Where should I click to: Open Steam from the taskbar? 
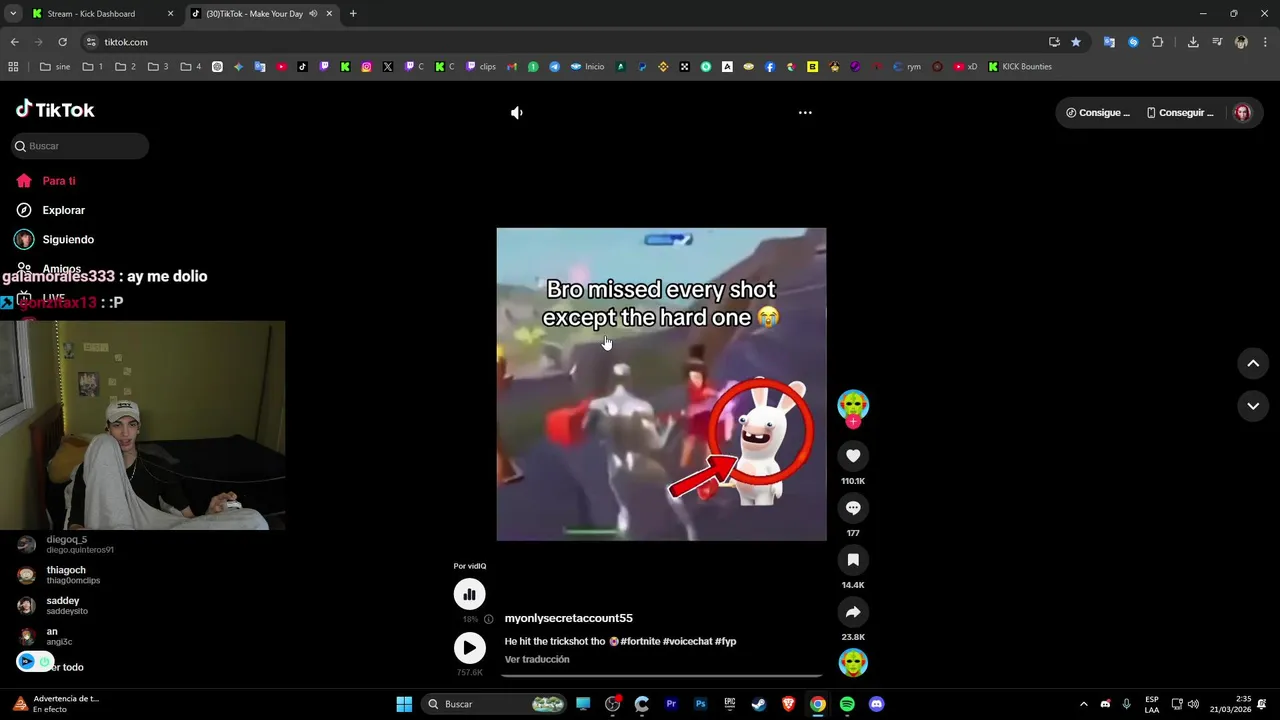point(759,704)
